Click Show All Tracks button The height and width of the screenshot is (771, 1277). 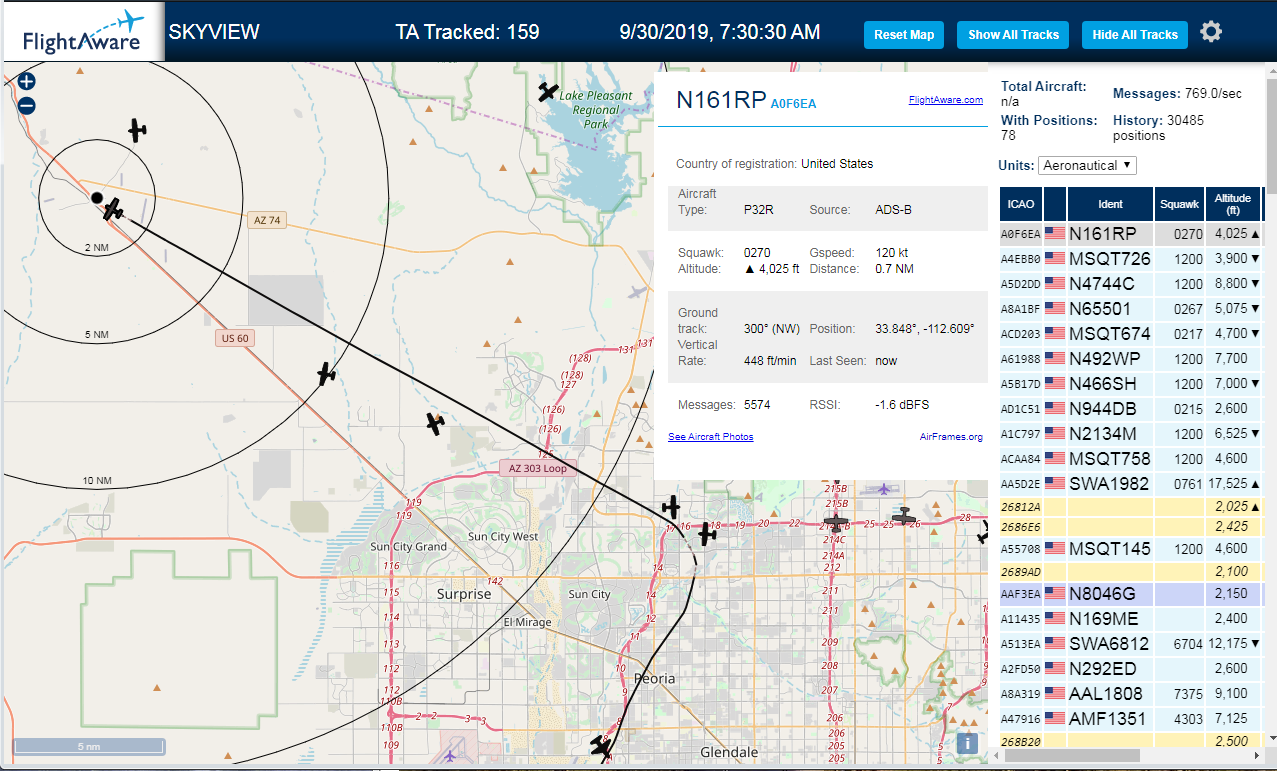1013,35
